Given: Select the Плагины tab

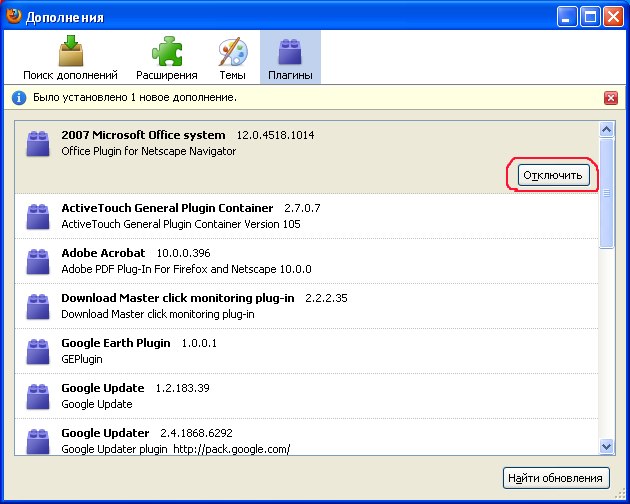Looking at the screenshot, I should (x=290, y=58).
